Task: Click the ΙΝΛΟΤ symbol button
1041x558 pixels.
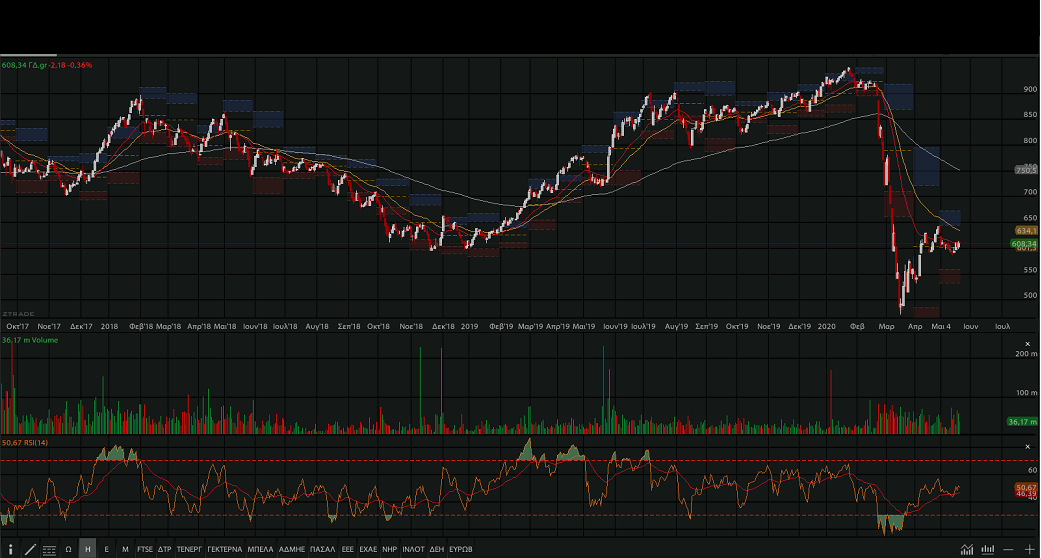Action: click(x=413, y=549)
